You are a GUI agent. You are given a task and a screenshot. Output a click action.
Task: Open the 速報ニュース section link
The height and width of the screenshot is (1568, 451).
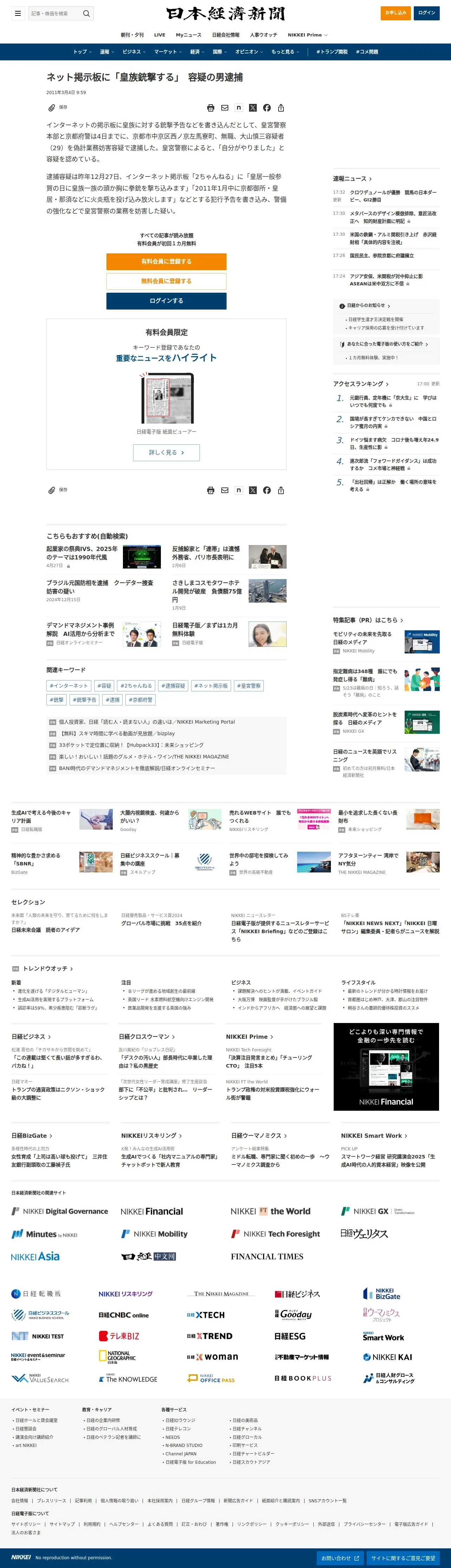[x=352, y=178]
